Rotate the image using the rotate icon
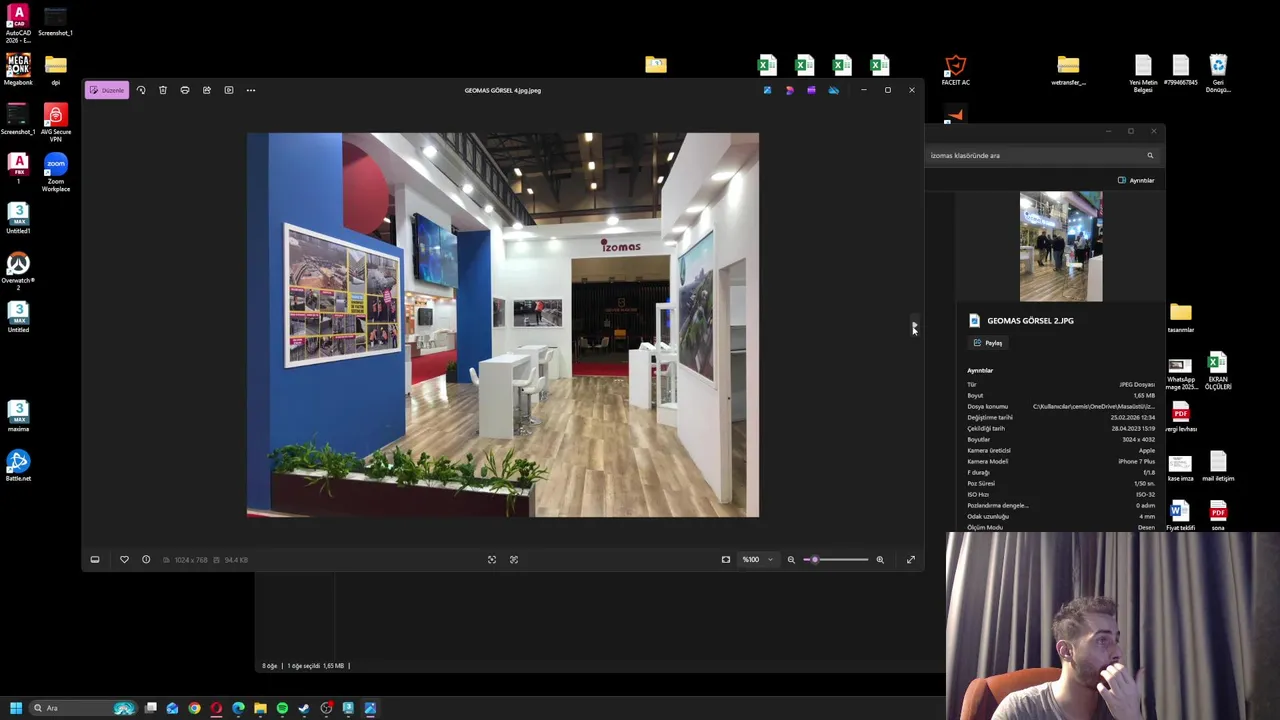Image resolution: width=1280 pixels, height=720 pixels. point(141,90)
